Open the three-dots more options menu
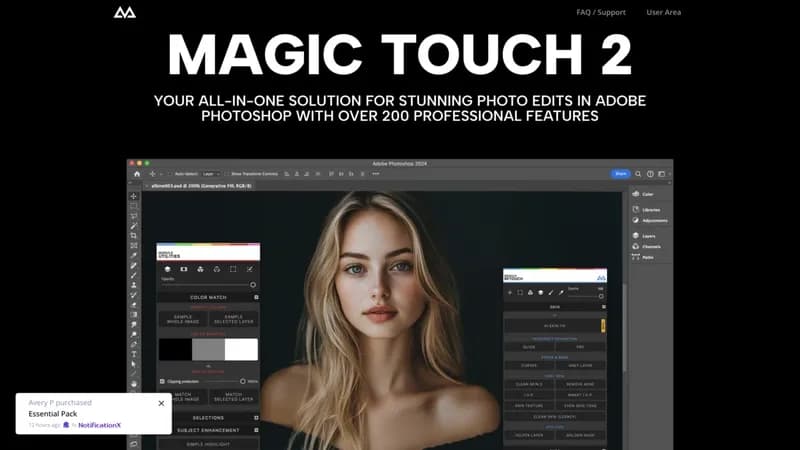The width and height of the screenshot is (800, 450). (376, 174)
